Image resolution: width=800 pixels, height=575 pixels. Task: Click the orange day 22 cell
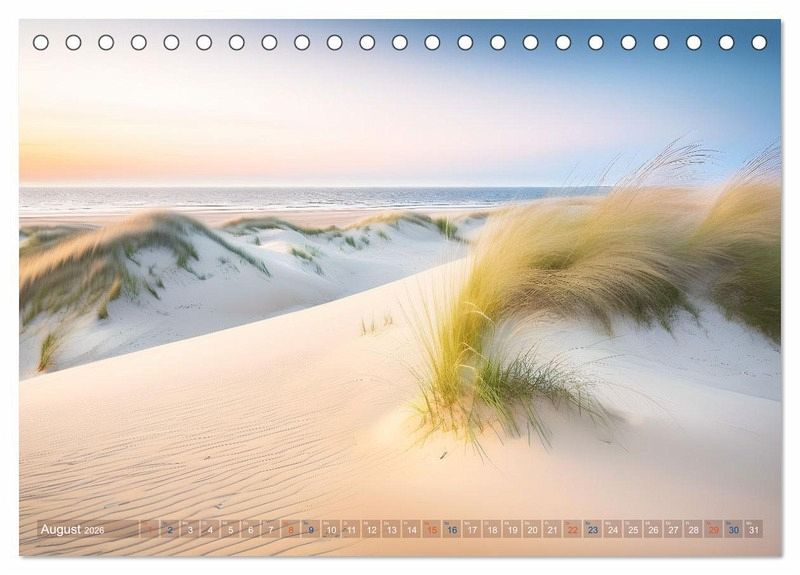tap(572, 529)
